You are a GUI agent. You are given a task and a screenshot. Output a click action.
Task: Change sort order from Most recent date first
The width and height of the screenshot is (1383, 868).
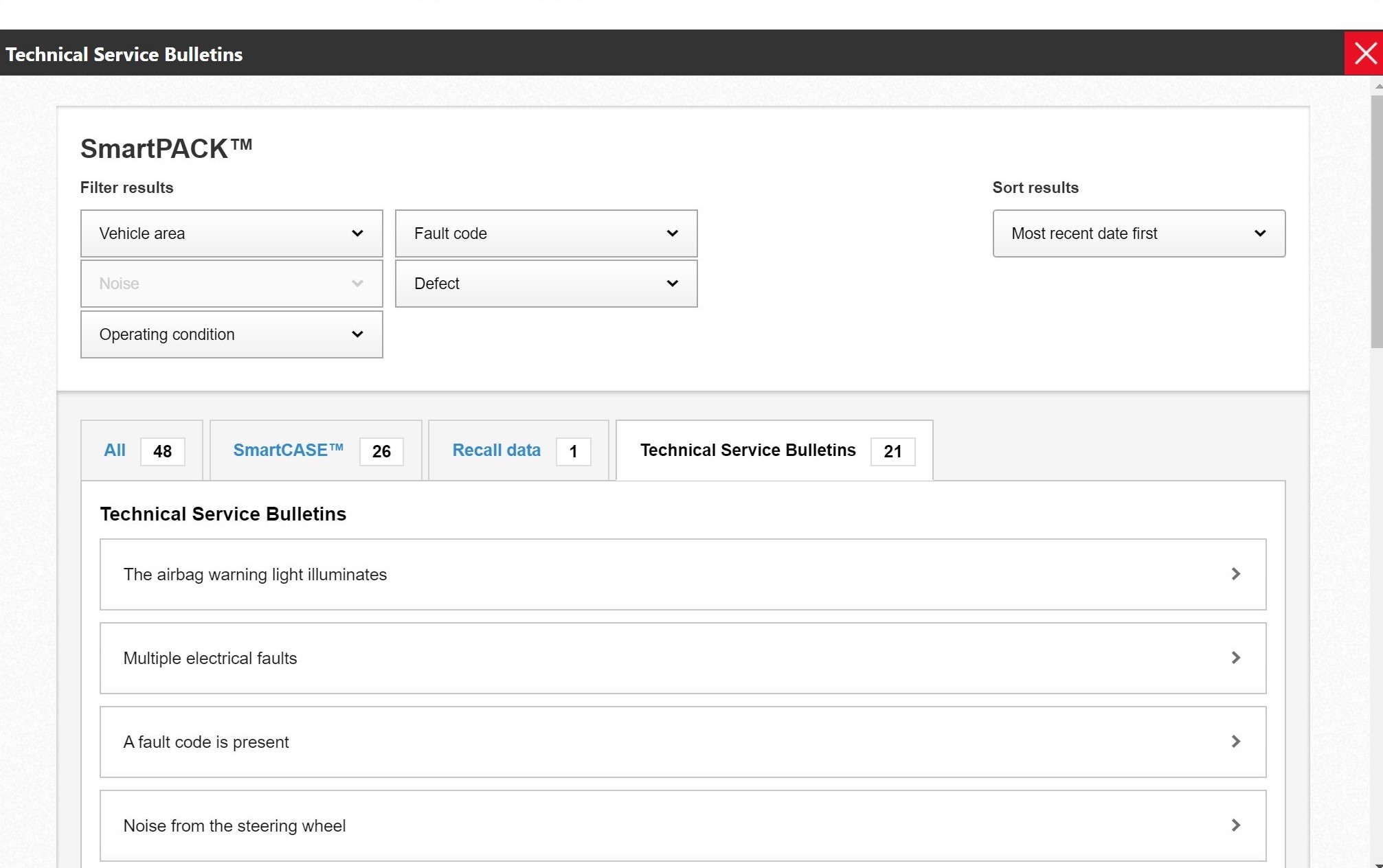click(1138, 233)
